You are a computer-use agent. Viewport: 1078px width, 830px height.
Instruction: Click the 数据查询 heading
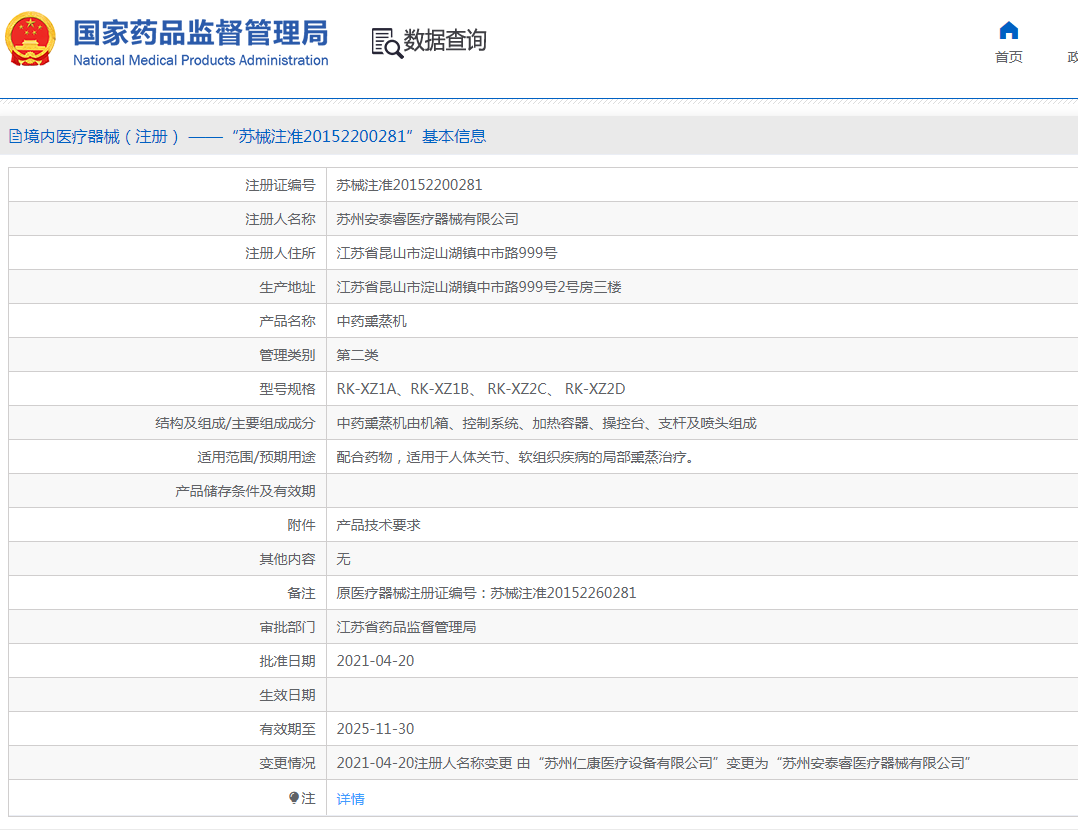pos(445,41)
